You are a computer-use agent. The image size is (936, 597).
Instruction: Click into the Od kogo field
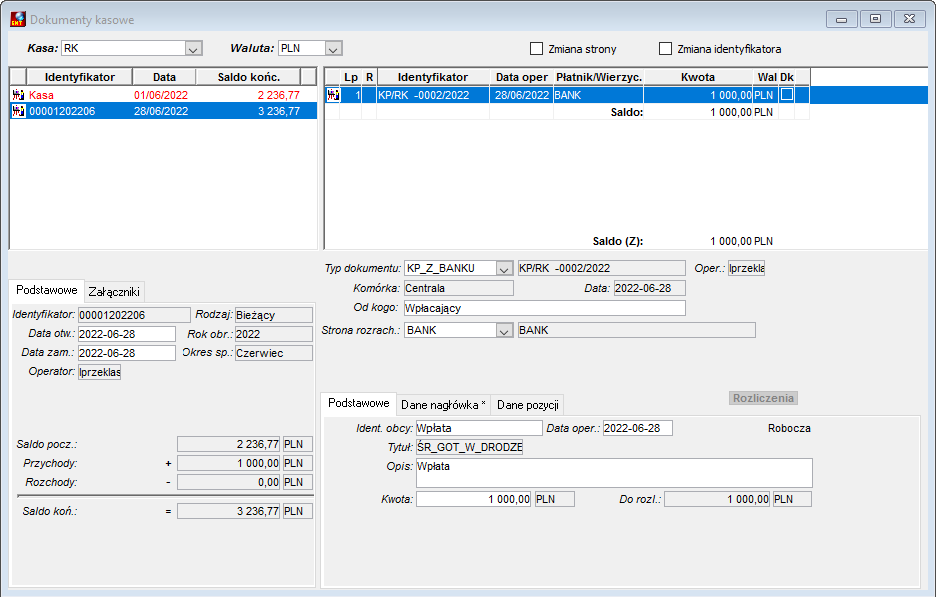click(x=544, y=308)
